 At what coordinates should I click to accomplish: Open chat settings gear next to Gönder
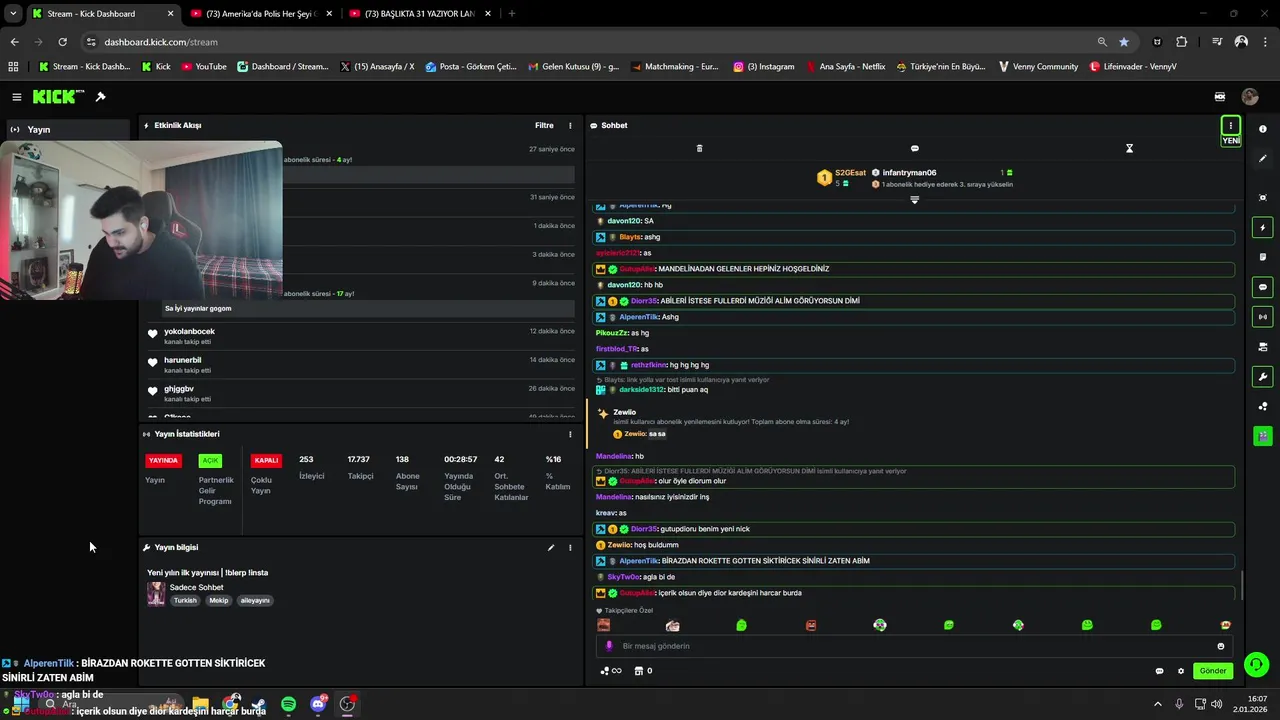click(1180, 671)
